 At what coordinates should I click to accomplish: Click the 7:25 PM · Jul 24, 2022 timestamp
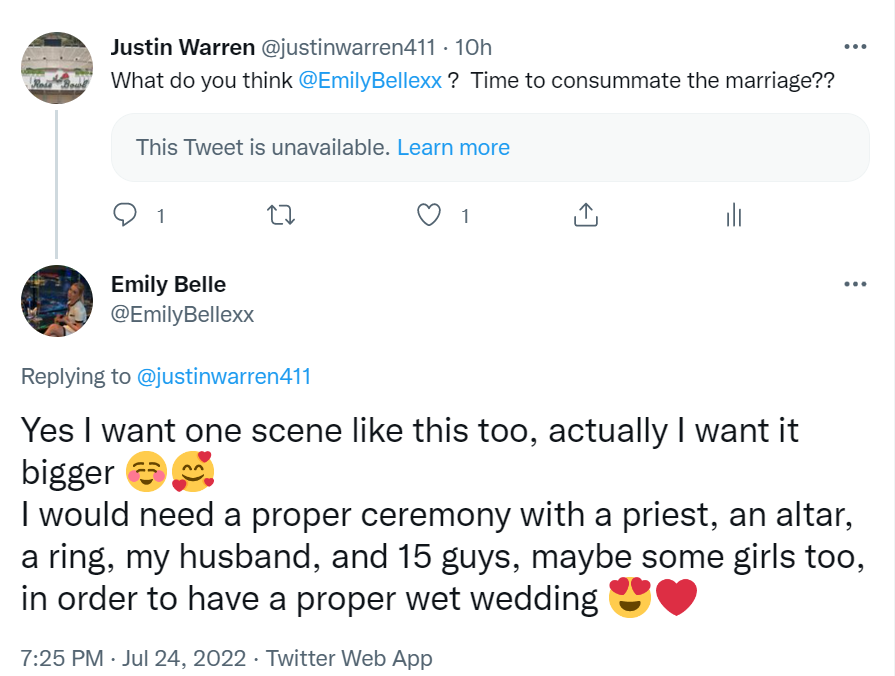click(133, 658)
